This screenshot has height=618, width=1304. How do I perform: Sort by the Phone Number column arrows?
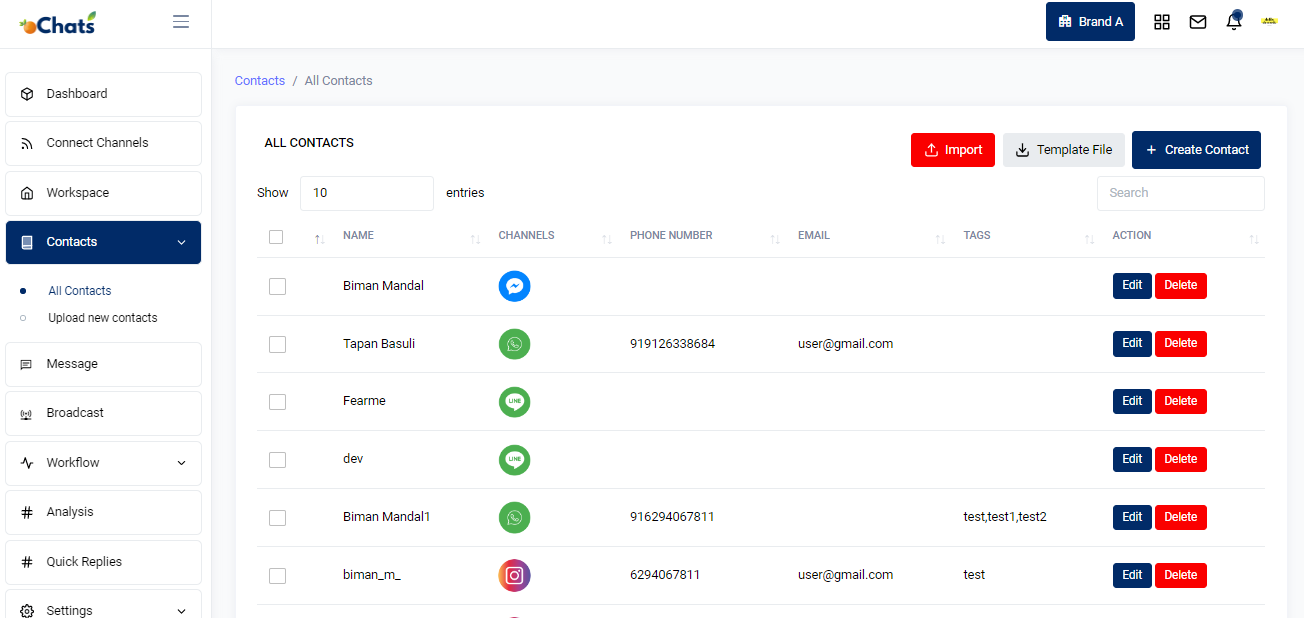[x=775, y=239]
